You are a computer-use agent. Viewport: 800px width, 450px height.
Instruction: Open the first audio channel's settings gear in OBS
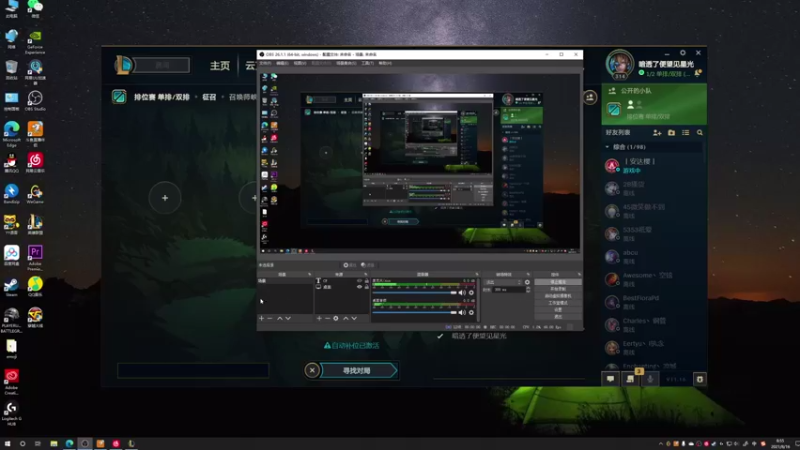pyautogui.click(x=471, y=293)
